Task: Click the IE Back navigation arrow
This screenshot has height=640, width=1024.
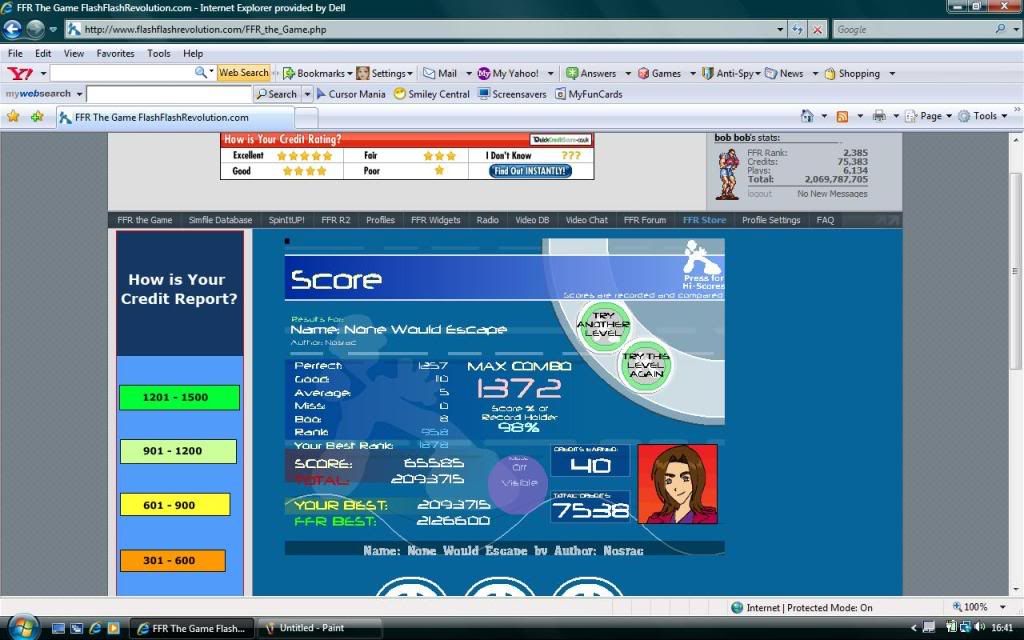Action: point(13,29)
